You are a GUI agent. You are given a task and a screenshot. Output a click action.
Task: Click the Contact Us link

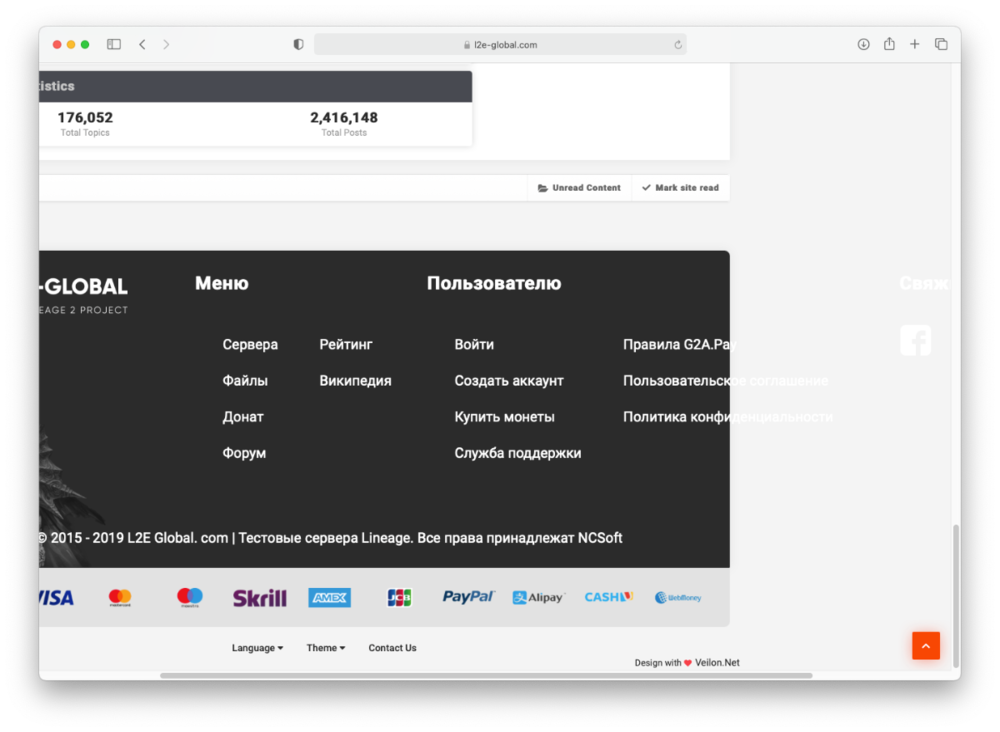(x=392, y=648)
